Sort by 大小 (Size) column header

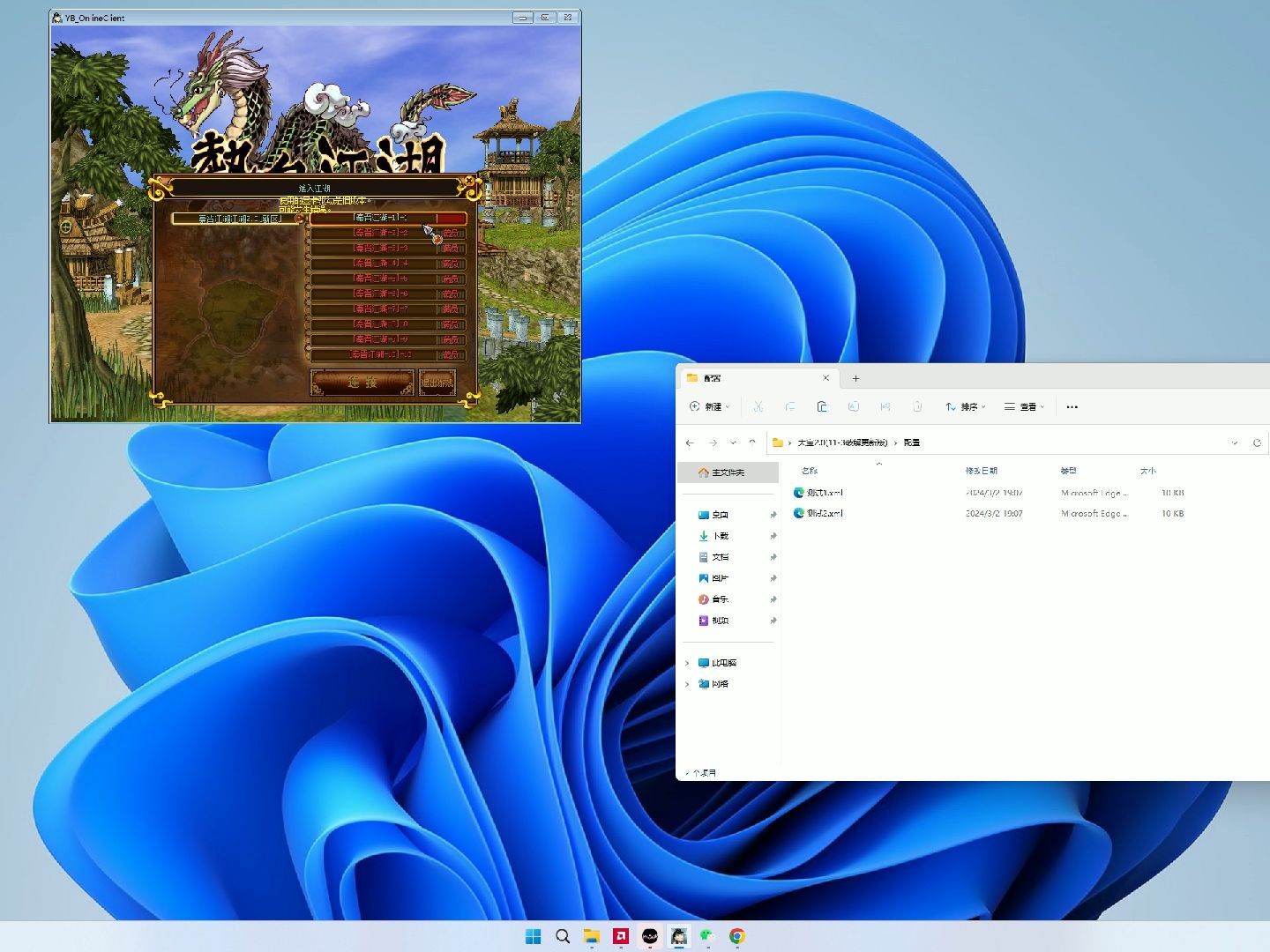click(1147, 471)
